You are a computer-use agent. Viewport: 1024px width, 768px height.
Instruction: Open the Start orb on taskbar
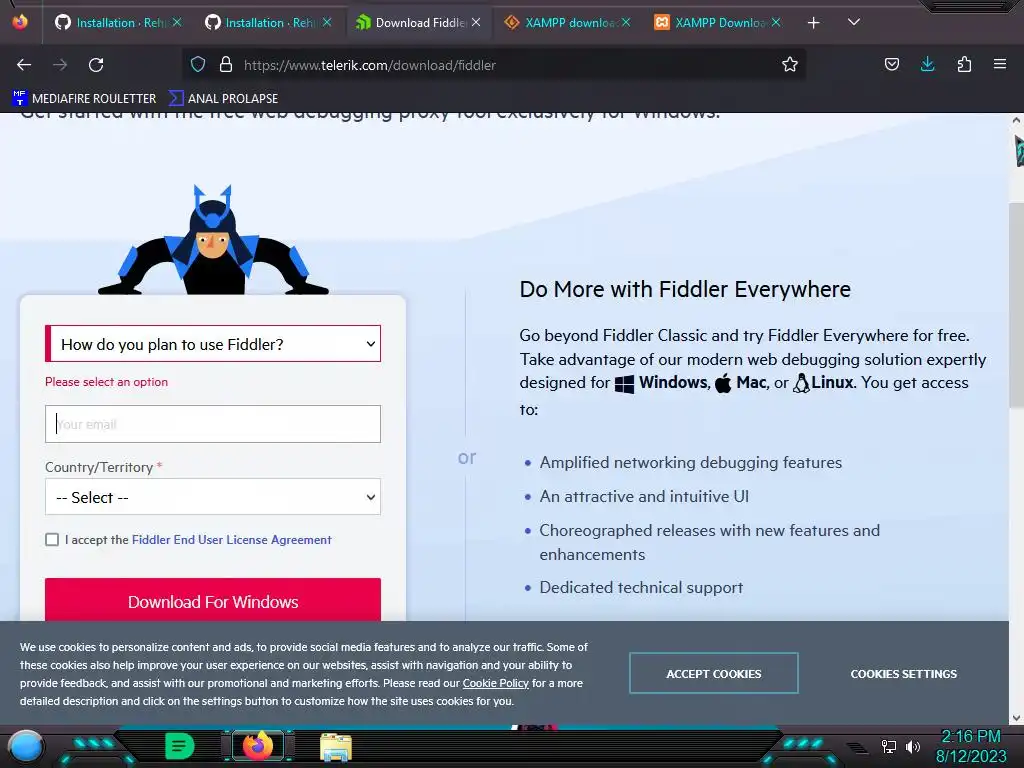(26, 746)
